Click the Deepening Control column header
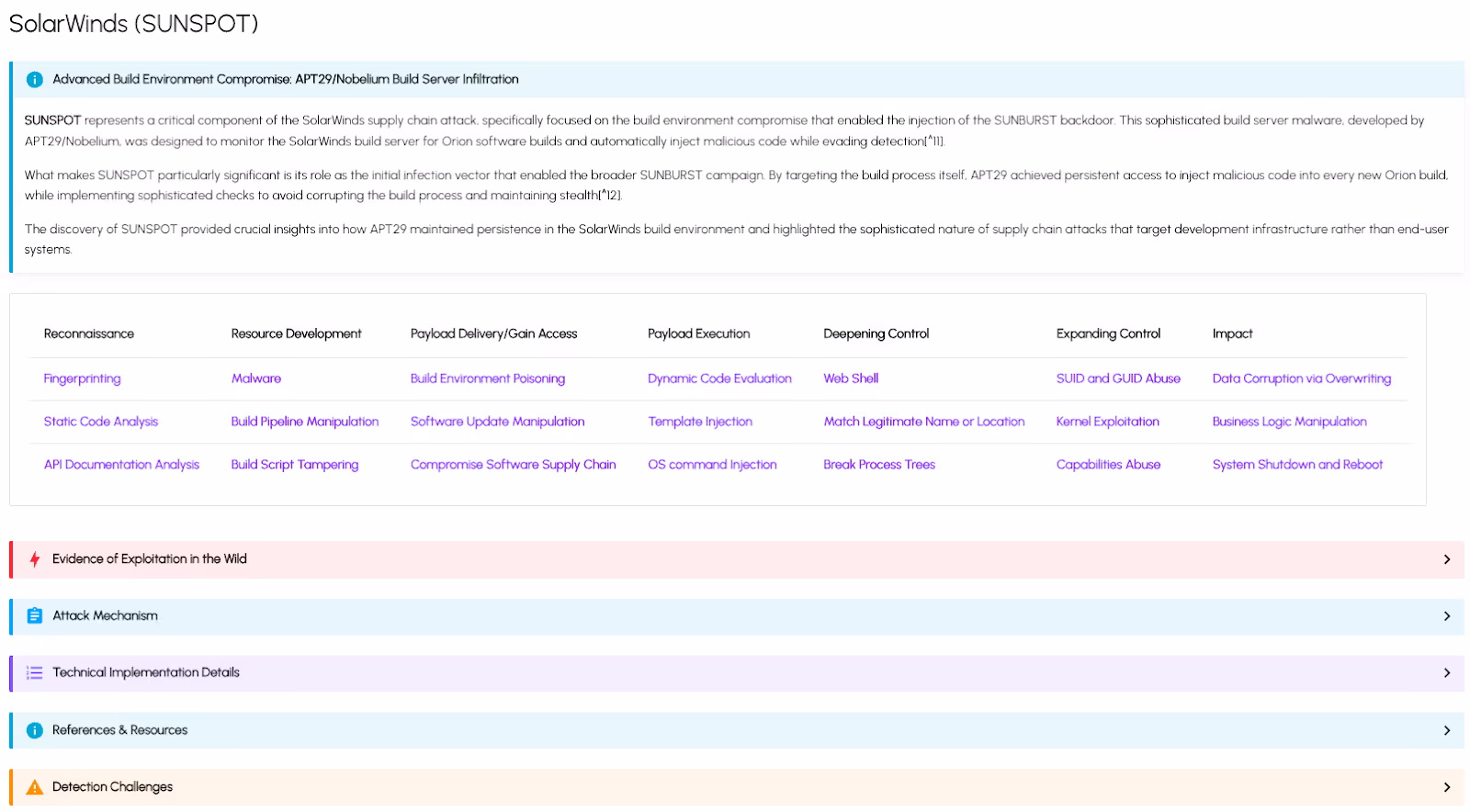The image size is (1470, 812). pos(876,334)
